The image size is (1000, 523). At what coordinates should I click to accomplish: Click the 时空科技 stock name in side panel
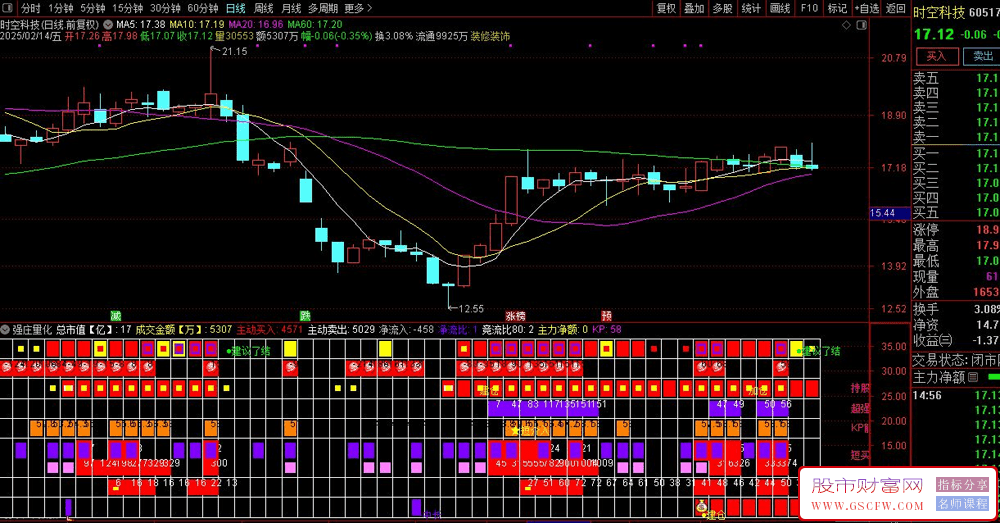pyautogui.click(x=939, y=12)
